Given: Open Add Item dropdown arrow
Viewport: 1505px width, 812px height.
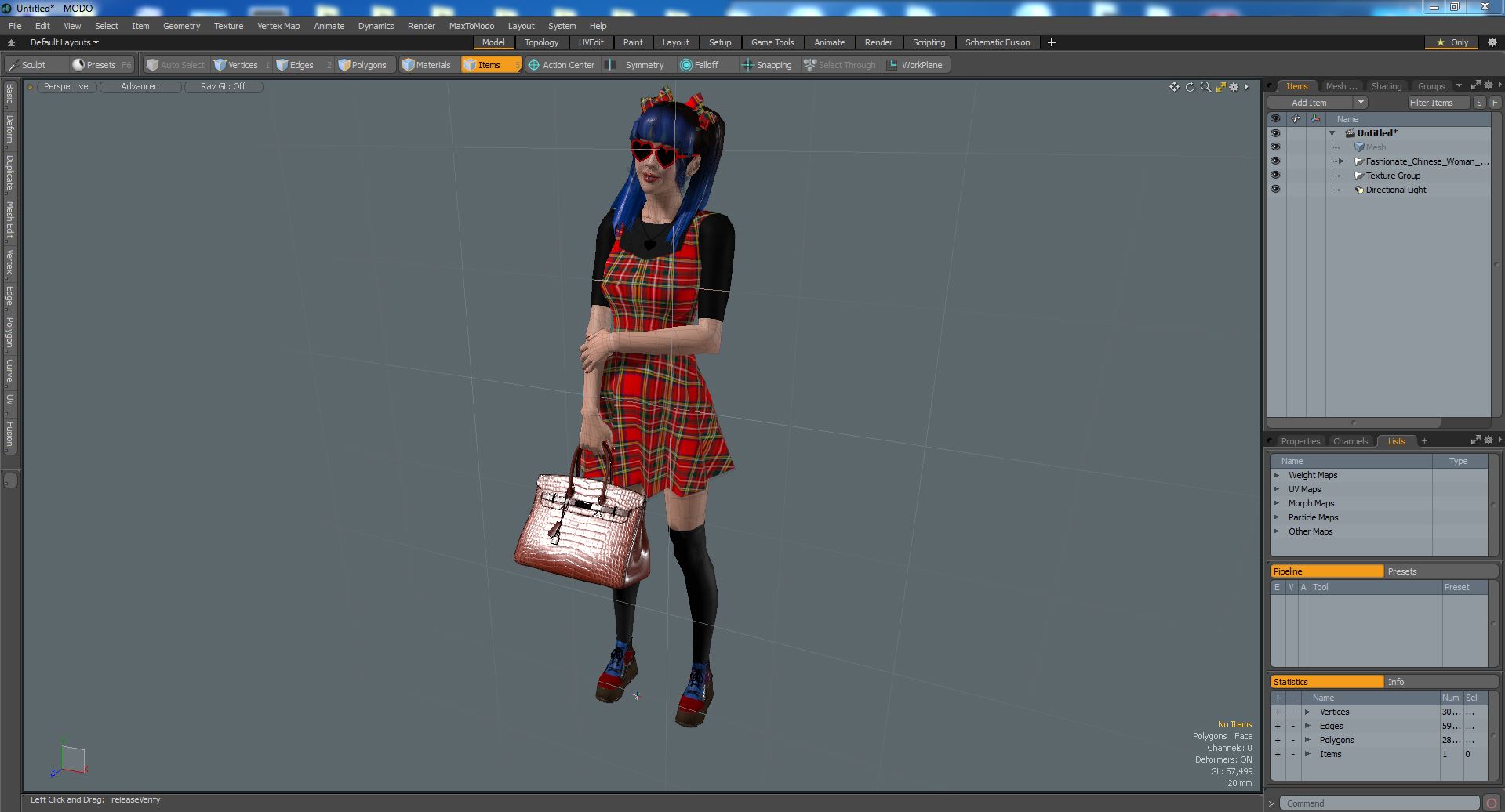Looking at the screenshot, I should click(1361, 103).
